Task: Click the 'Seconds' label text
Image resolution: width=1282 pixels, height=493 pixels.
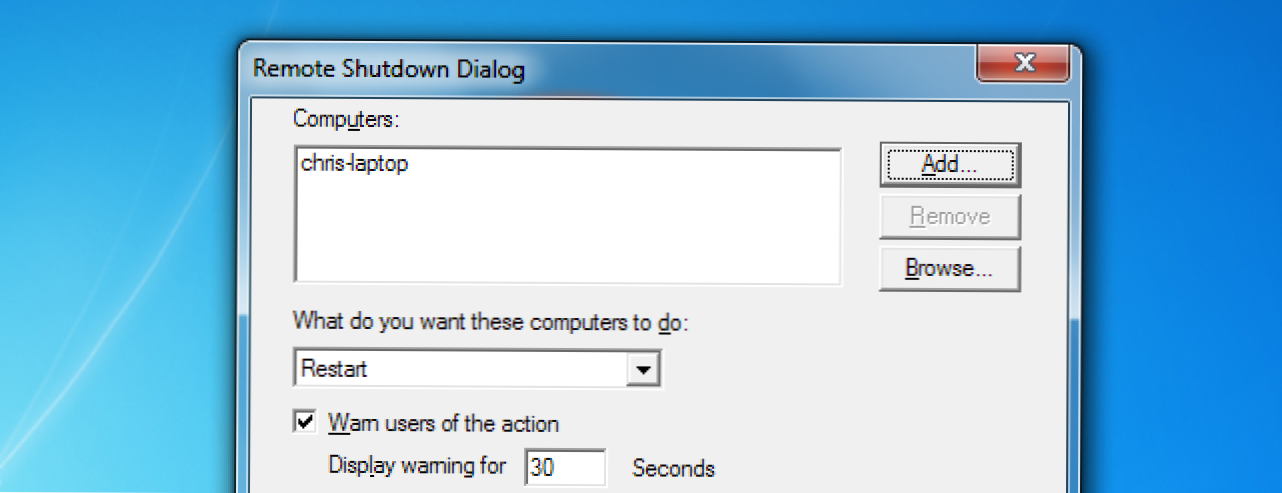Action: (x=674, y=467)
